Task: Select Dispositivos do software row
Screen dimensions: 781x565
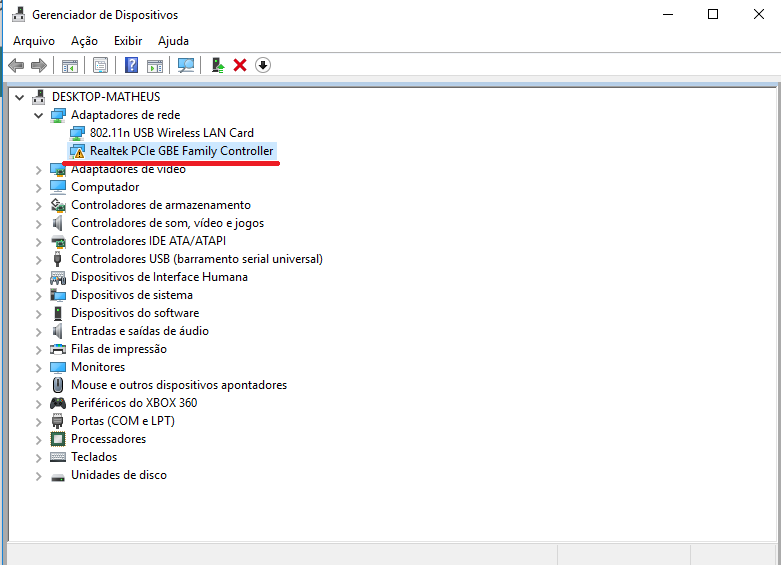Action: pos(135,313)
